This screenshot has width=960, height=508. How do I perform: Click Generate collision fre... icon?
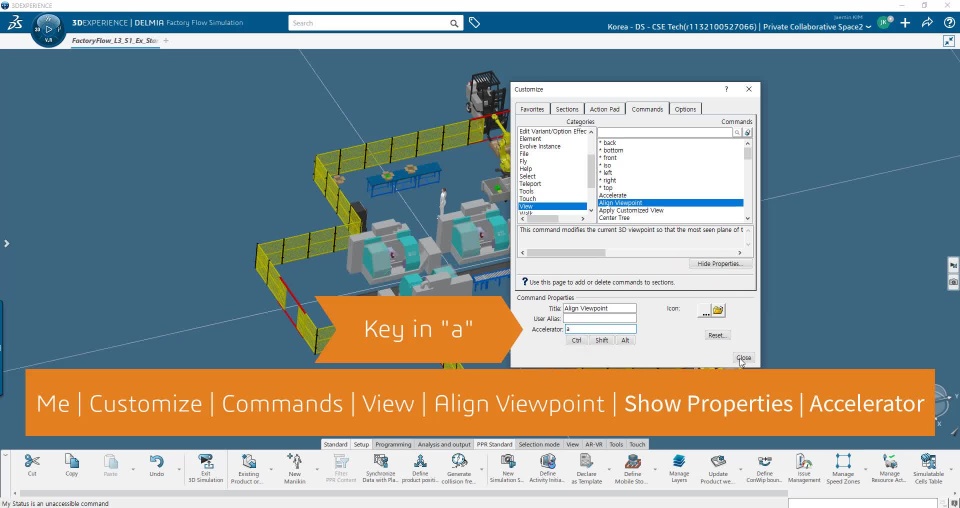(x=459, y=461)
